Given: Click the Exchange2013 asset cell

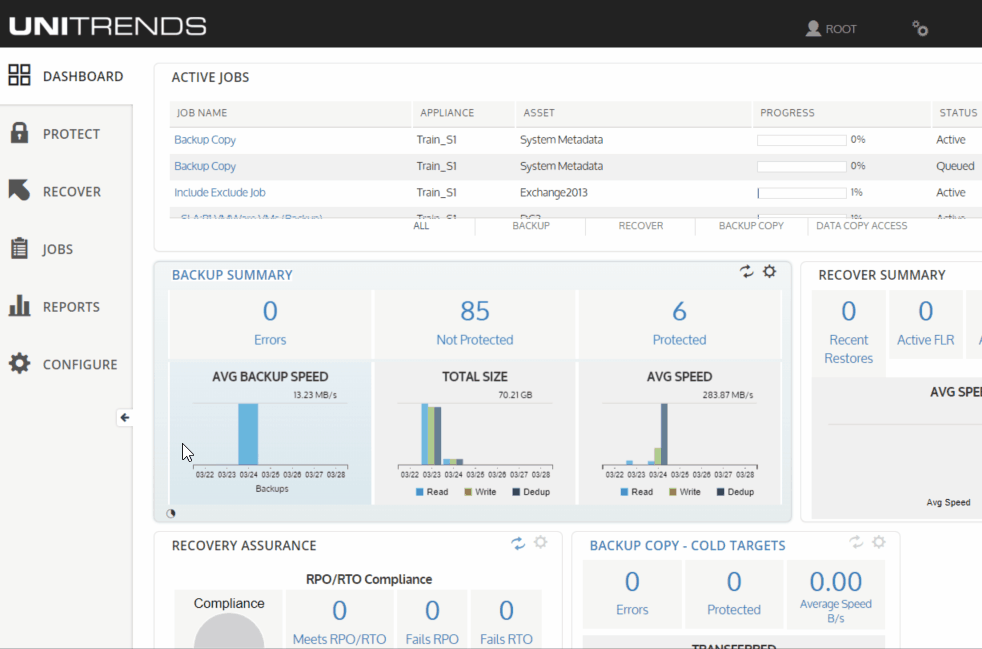Looking at the screenshot, I should pos(554,192).
